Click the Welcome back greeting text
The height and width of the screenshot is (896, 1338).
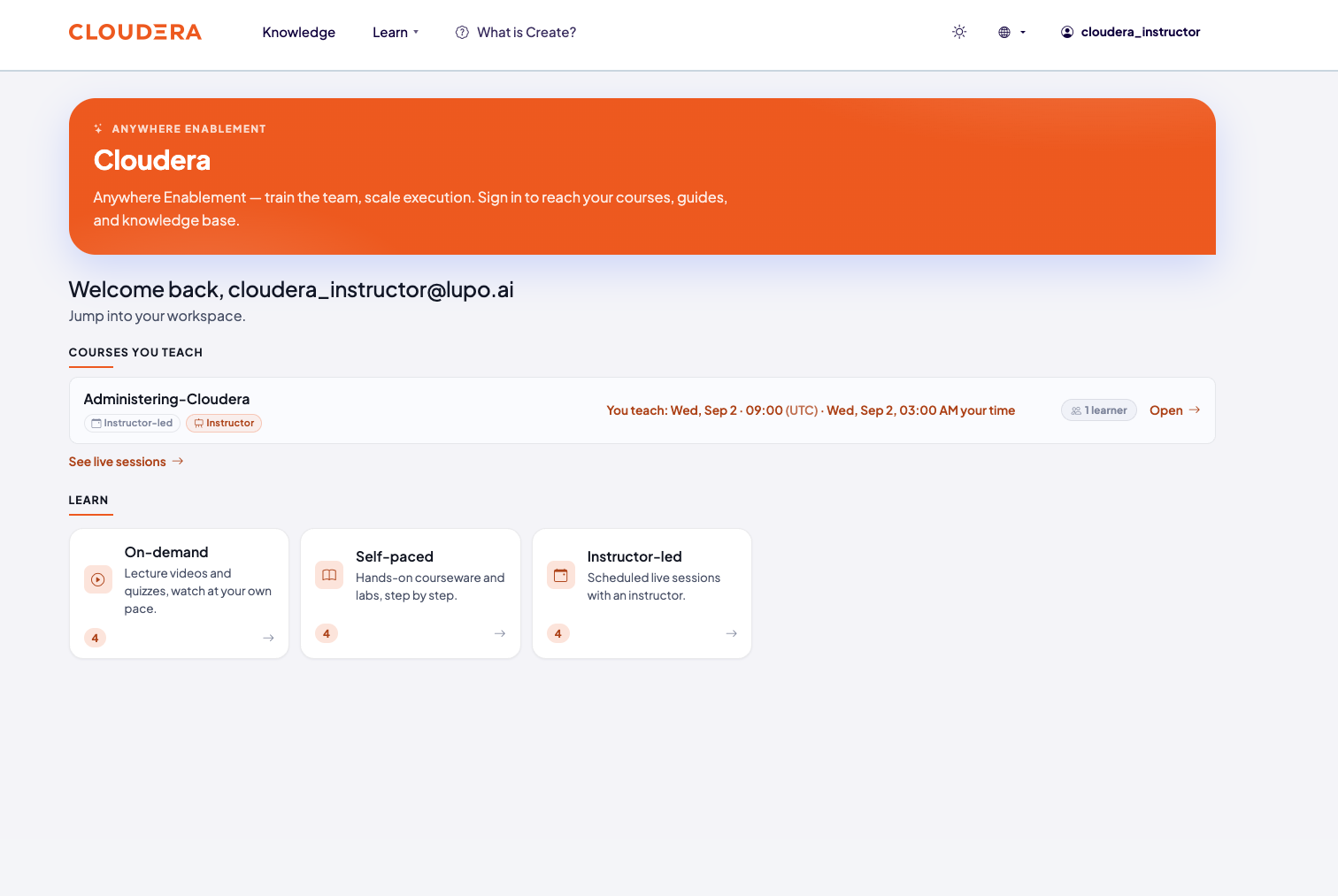[x=291, y=289]
